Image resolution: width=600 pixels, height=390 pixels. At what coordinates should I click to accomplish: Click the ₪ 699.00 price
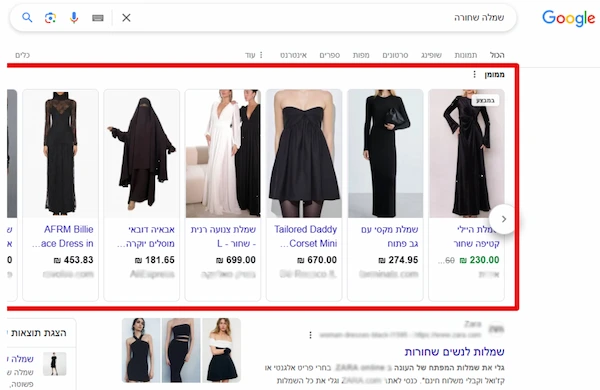click(236, 260)
